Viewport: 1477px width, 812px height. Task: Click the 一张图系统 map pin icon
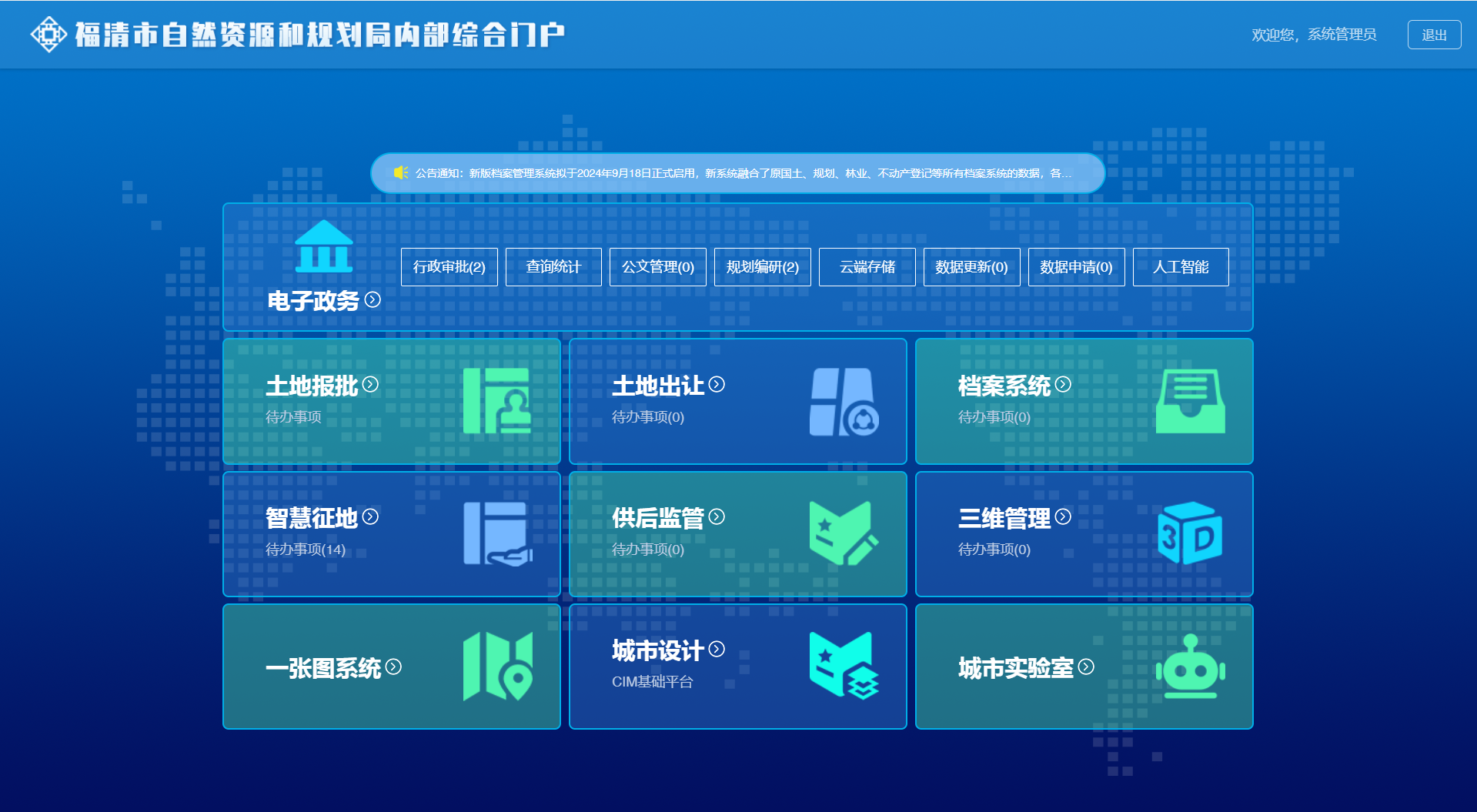tap(498, 667)
